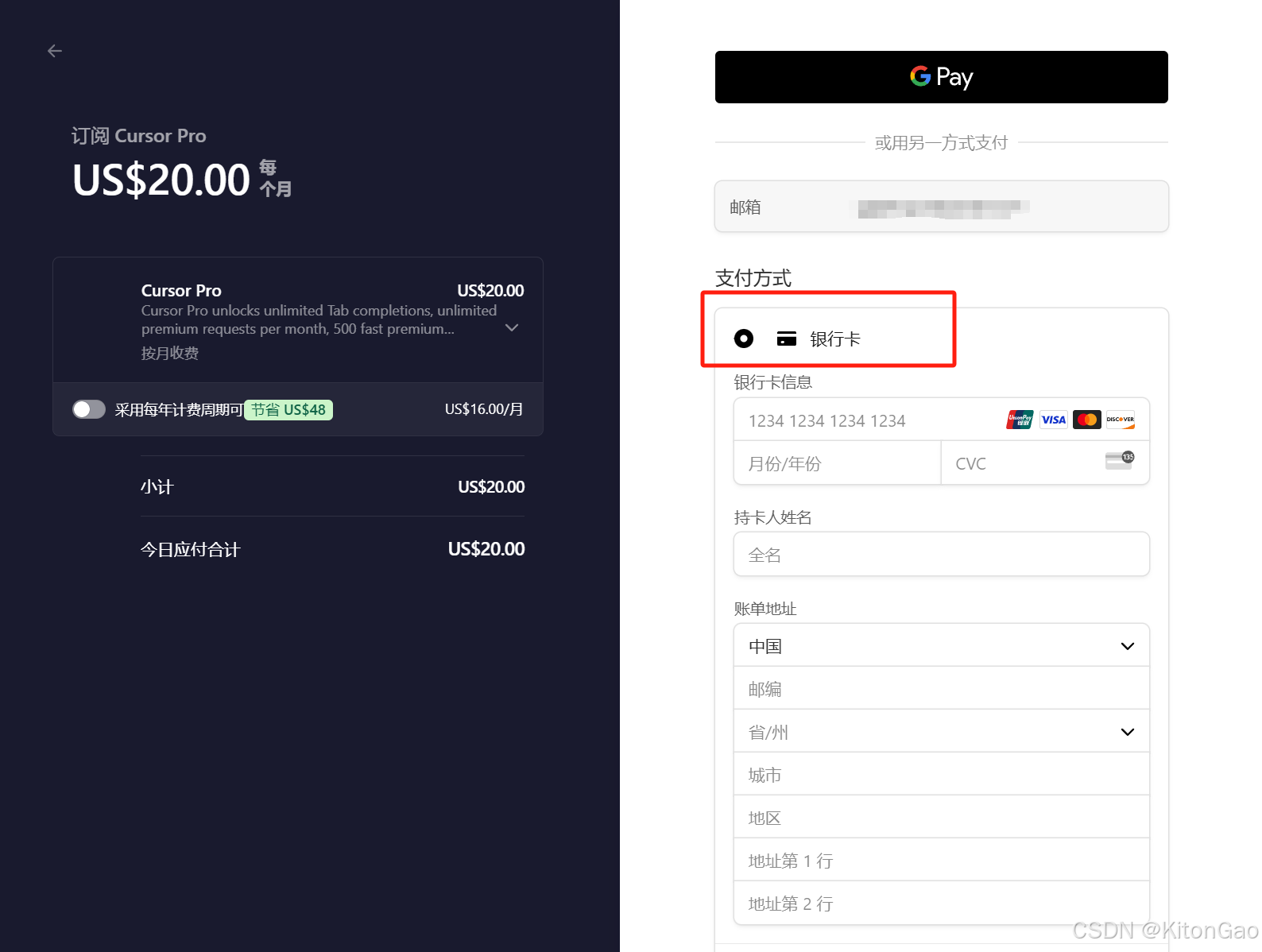The width and height of the screenshot is (1262, 952).
Task: Expand the Cursor Pro description chevron
Action: click(x=512, y=327)
